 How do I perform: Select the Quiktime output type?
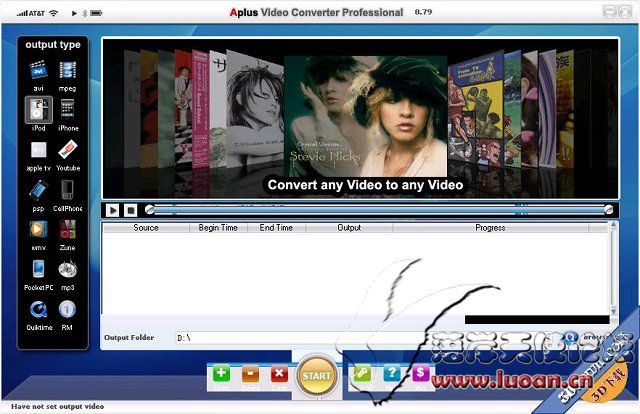(38, 309)
